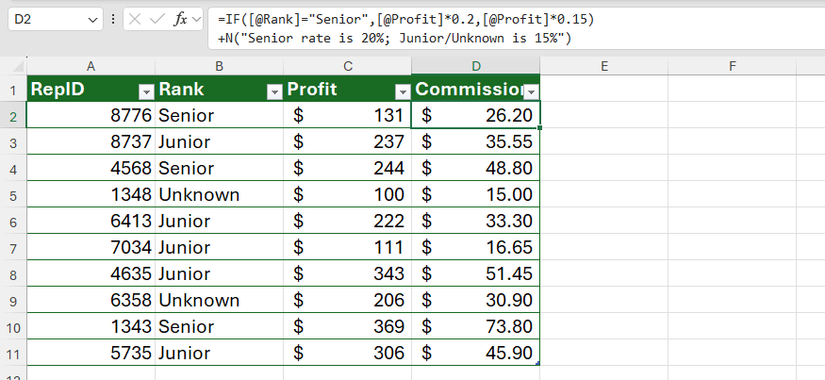Click the Commission cell showing 35.55
This screenshot has height=380, width=825.
[476, 142]
